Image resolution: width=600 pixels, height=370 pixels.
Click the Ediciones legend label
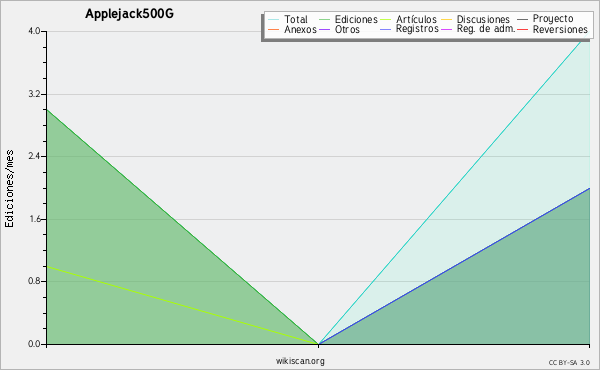point(356,19)
